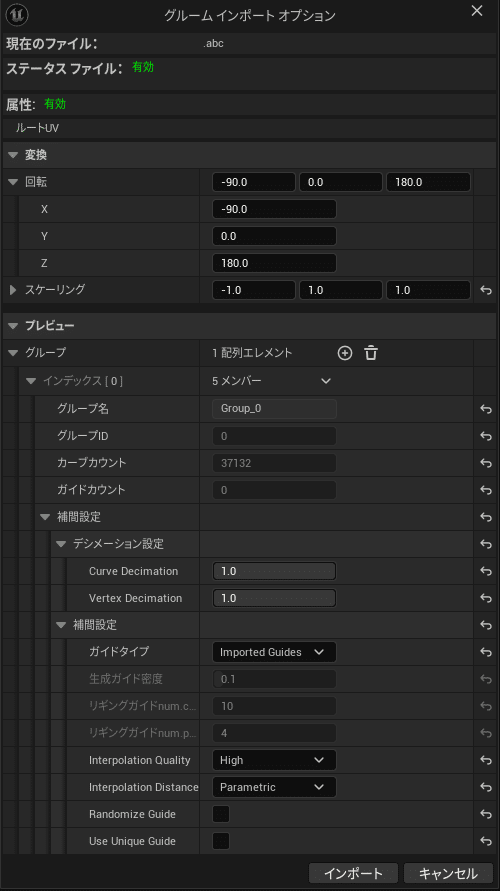Click the リギングガイドnum.p 4 field
This screenshot has height=891, width=500.
point(274,733)
